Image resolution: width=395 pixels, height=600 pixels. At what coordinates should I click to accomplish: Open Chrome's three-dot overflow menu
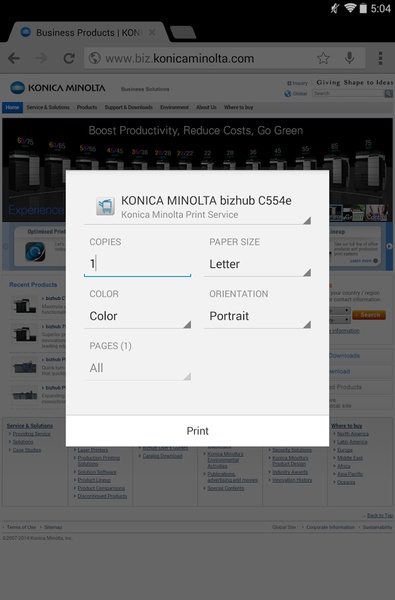[x=380, y=58]
